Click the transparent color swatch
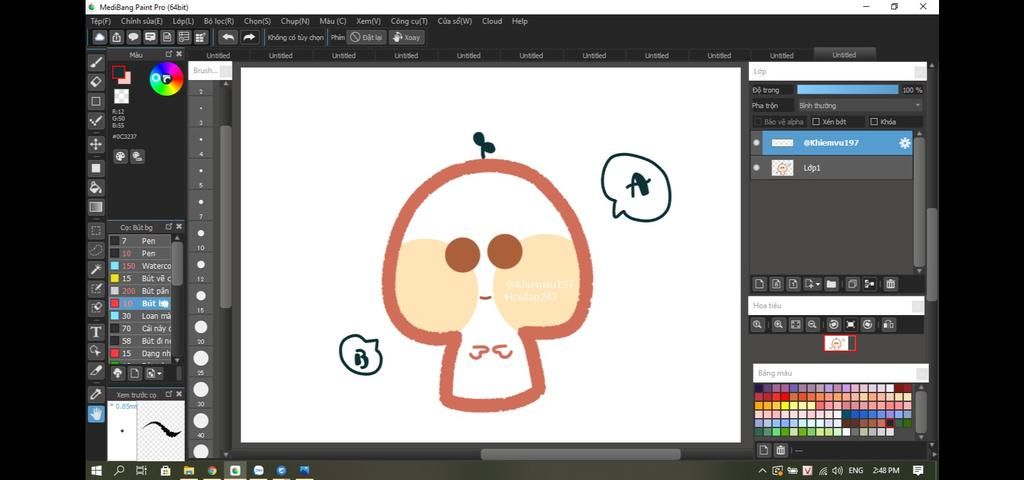This screenshot has width=1024, height=480. tap(121, 97)
